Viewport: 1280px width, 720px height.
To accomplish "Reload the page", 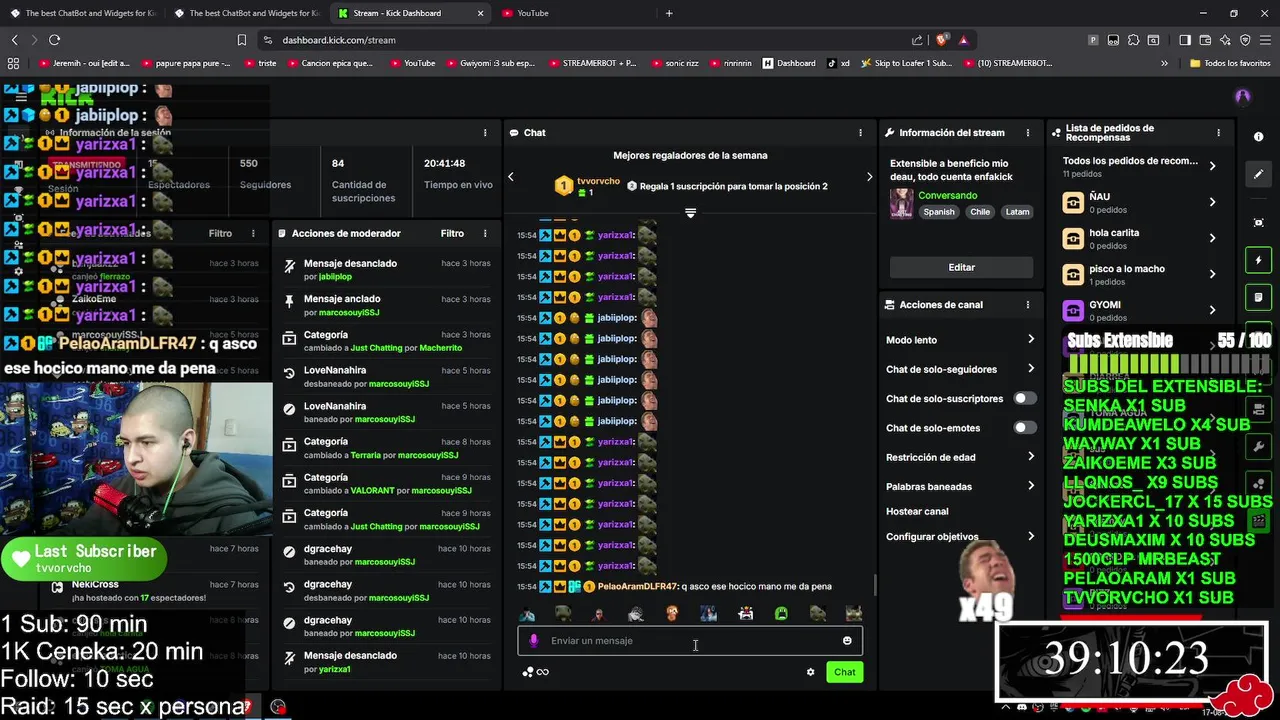I will click(x=54, y=40).
